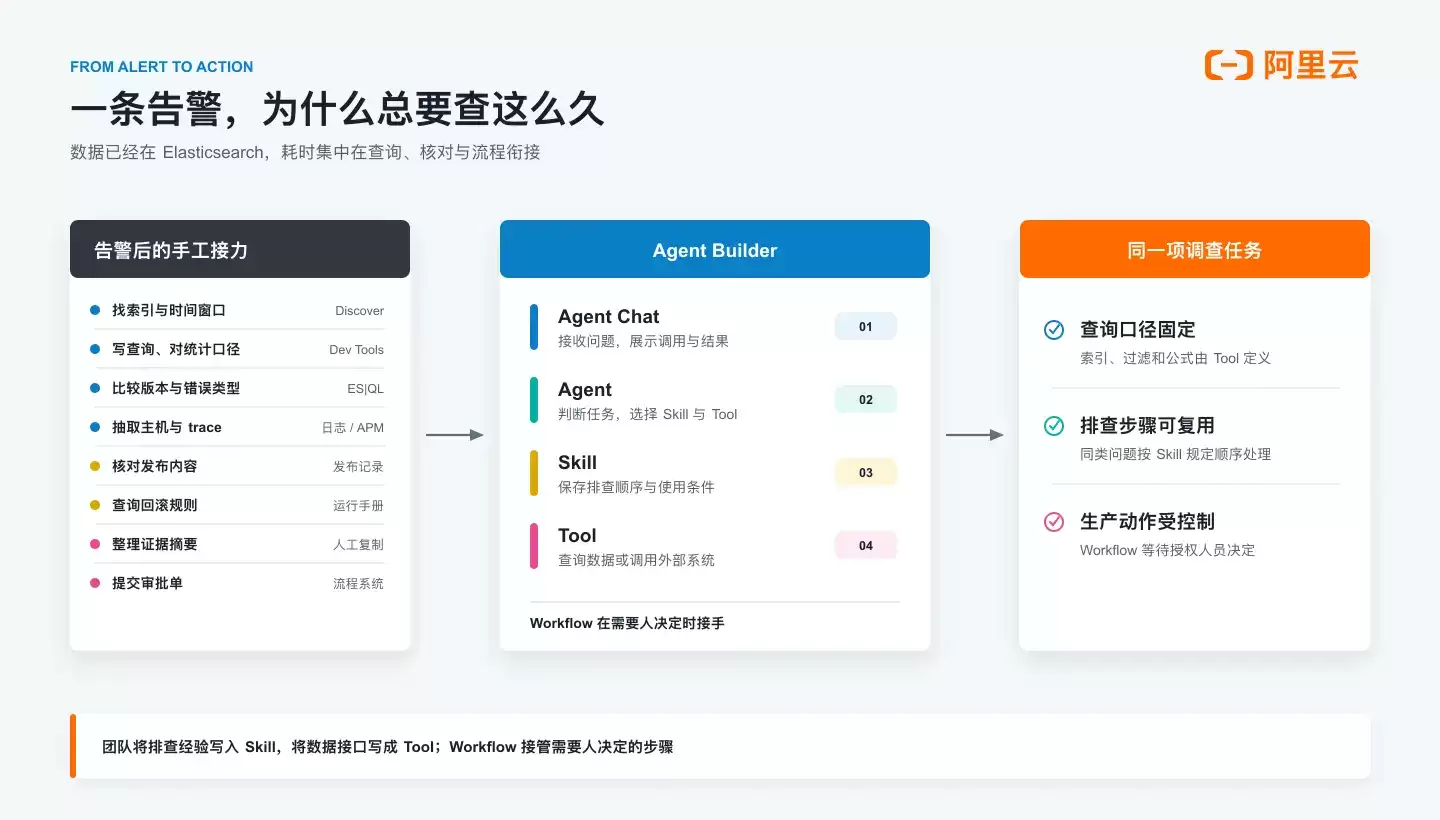1440x820 pixels.
Task: Select the 03 badge for Skill
Action: click(x=866, y=472)
